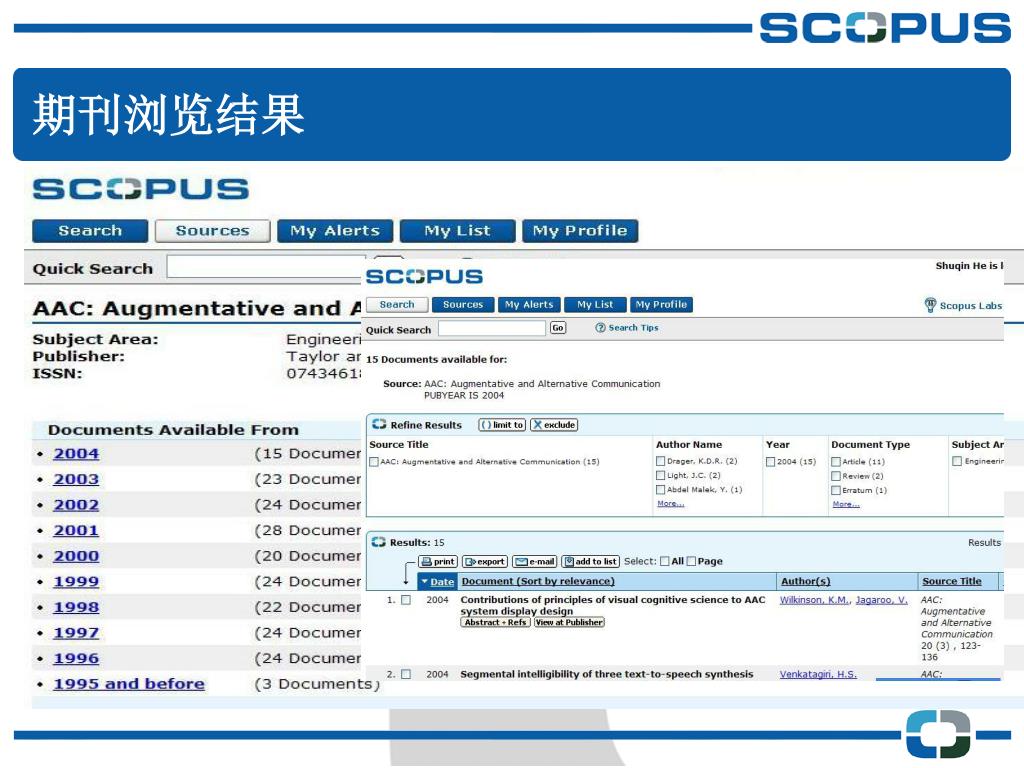Check the Light, J.C. author box

[660, 475]
